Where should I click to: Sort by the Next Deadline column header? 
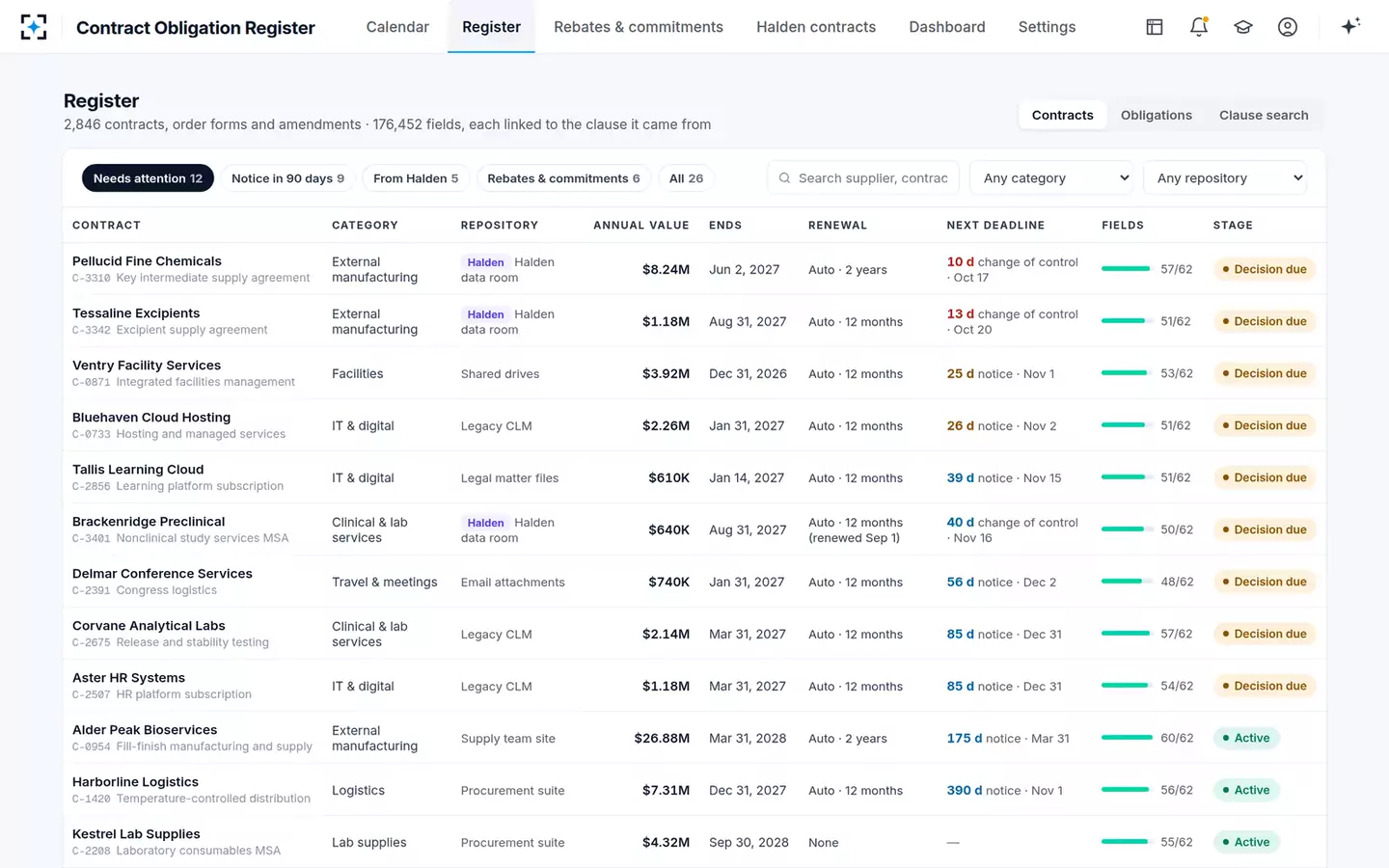995,226
